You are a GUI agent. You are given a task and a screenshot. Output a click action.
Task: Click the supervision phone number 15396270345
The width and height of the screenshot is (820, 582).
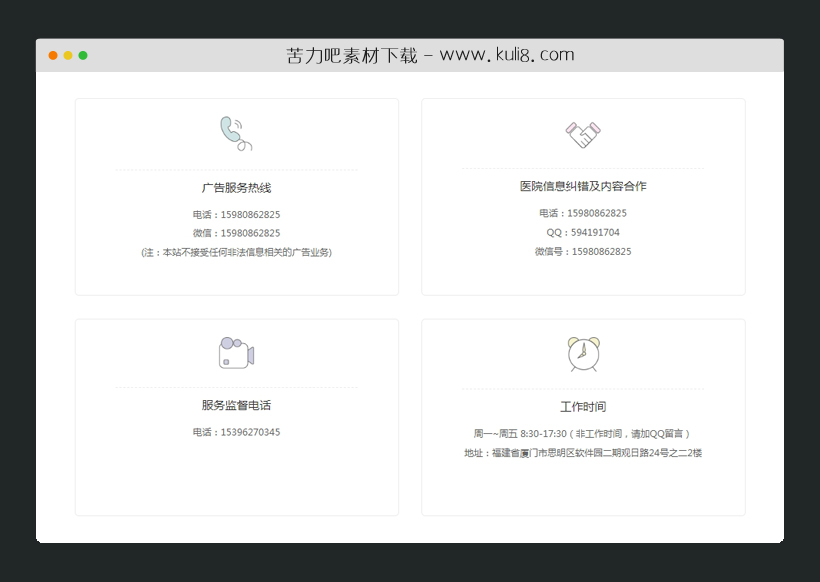click(235, 432)
